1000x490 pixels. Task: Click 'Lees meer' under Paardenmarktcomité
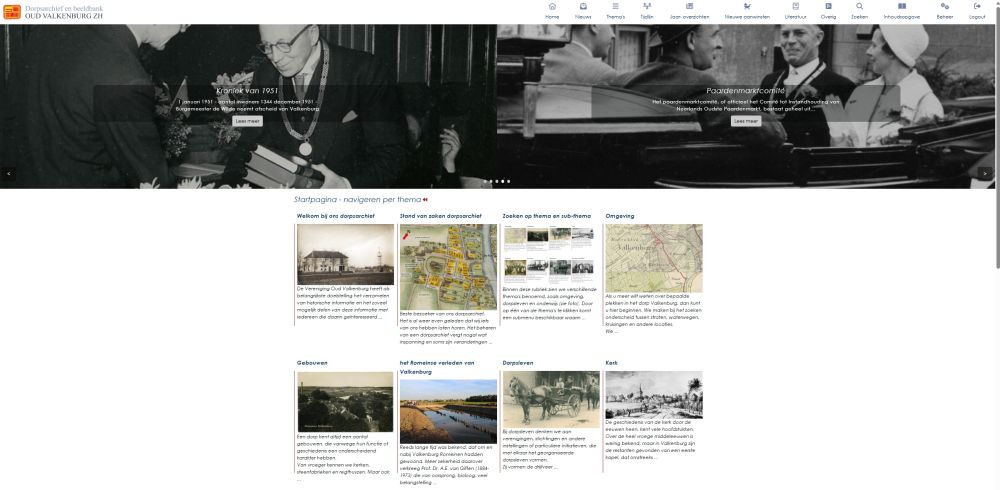coord(746,121)
